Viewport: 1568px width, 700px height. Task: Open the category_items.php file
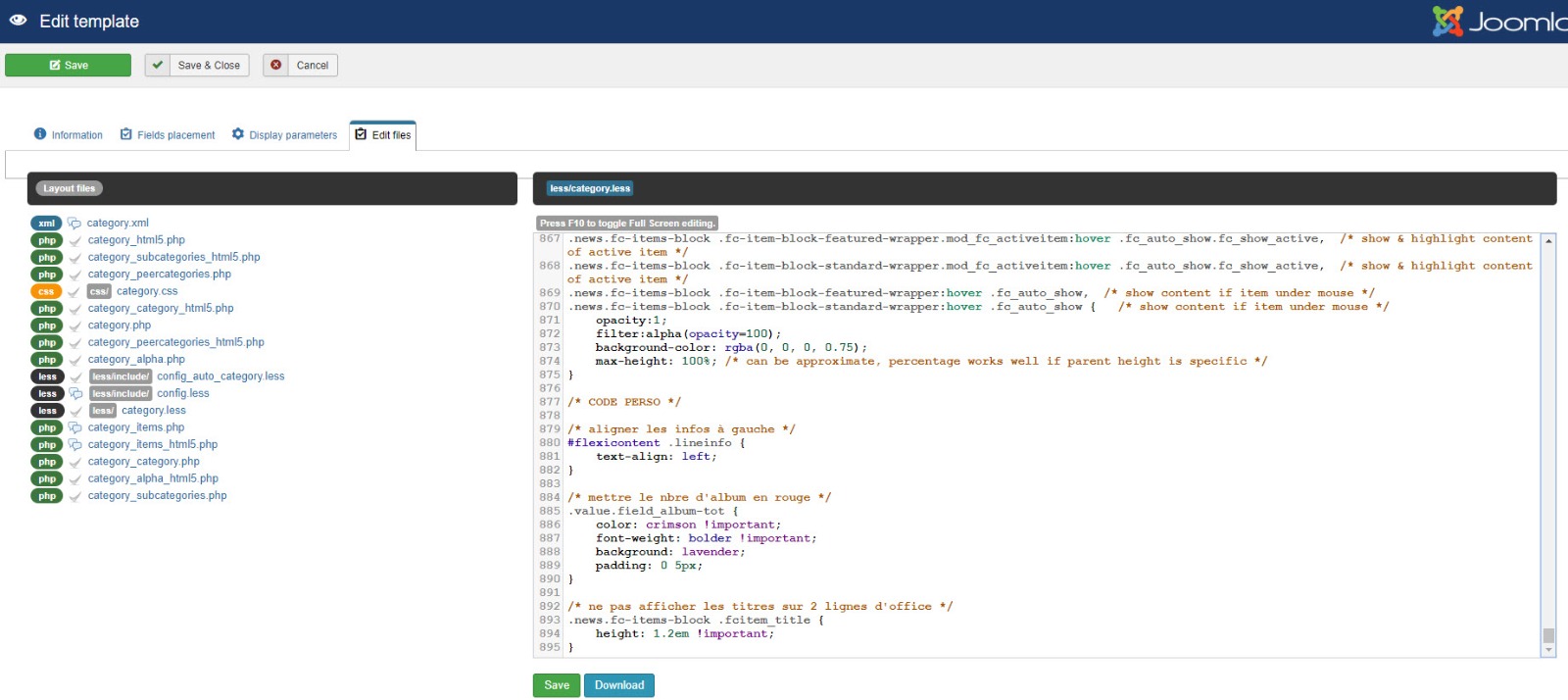click(136, 427)
